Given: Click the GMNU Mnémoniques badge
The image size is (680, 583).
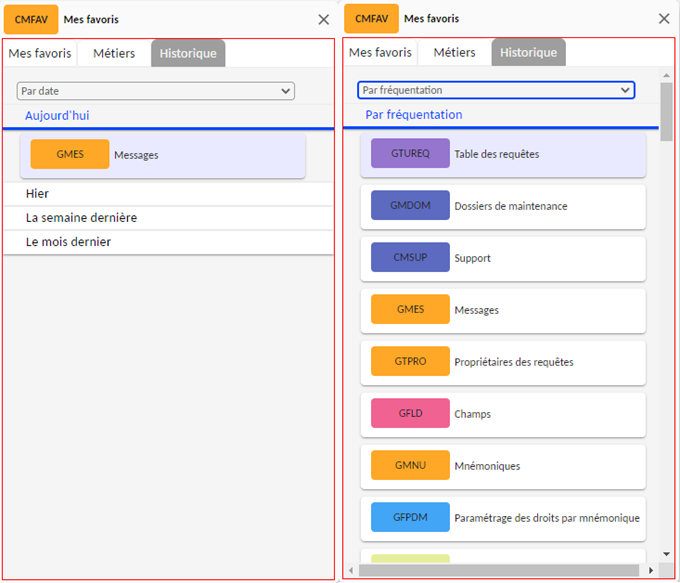Looking at the screenshot, I should [410, 466].
